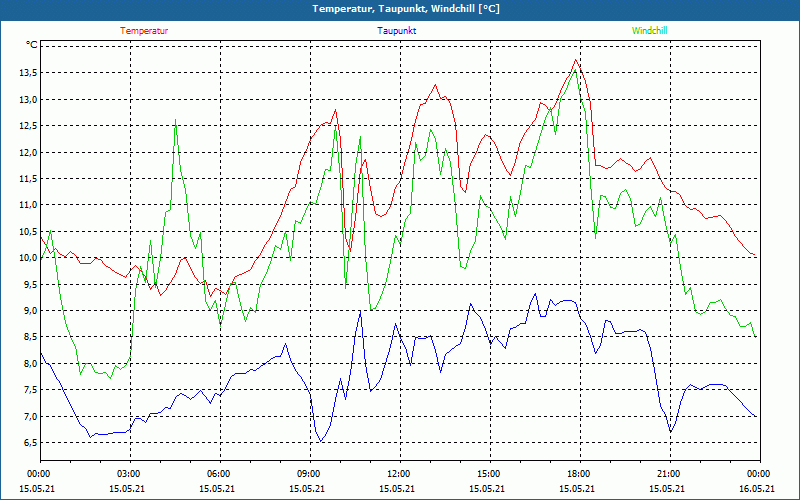Click the 12:00 time axis label

click(x=400, y=474)
